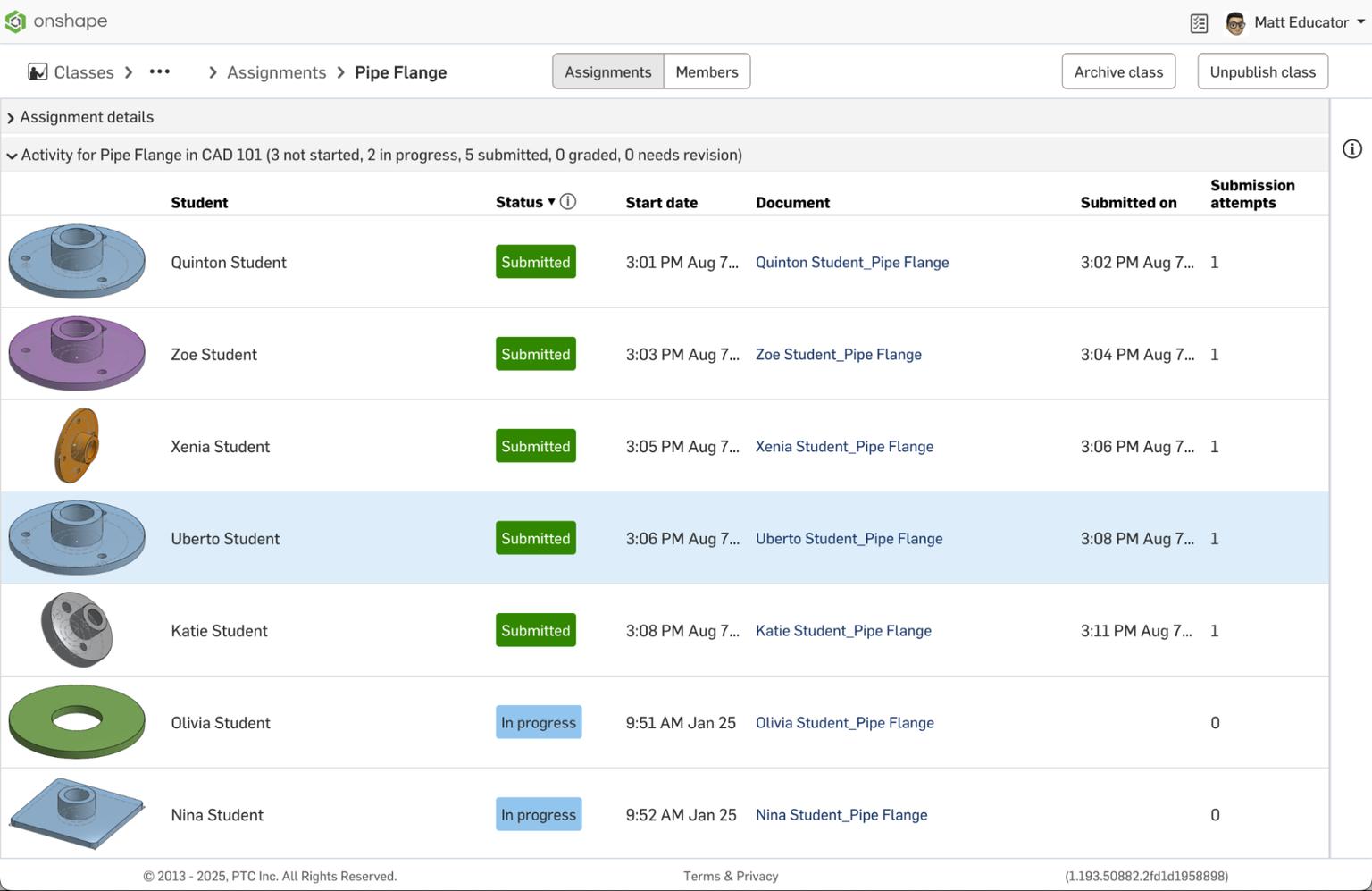1372x891 pixels.
Task: Open the breadcrumb ellipsis menu
Action: click(160, 72)
